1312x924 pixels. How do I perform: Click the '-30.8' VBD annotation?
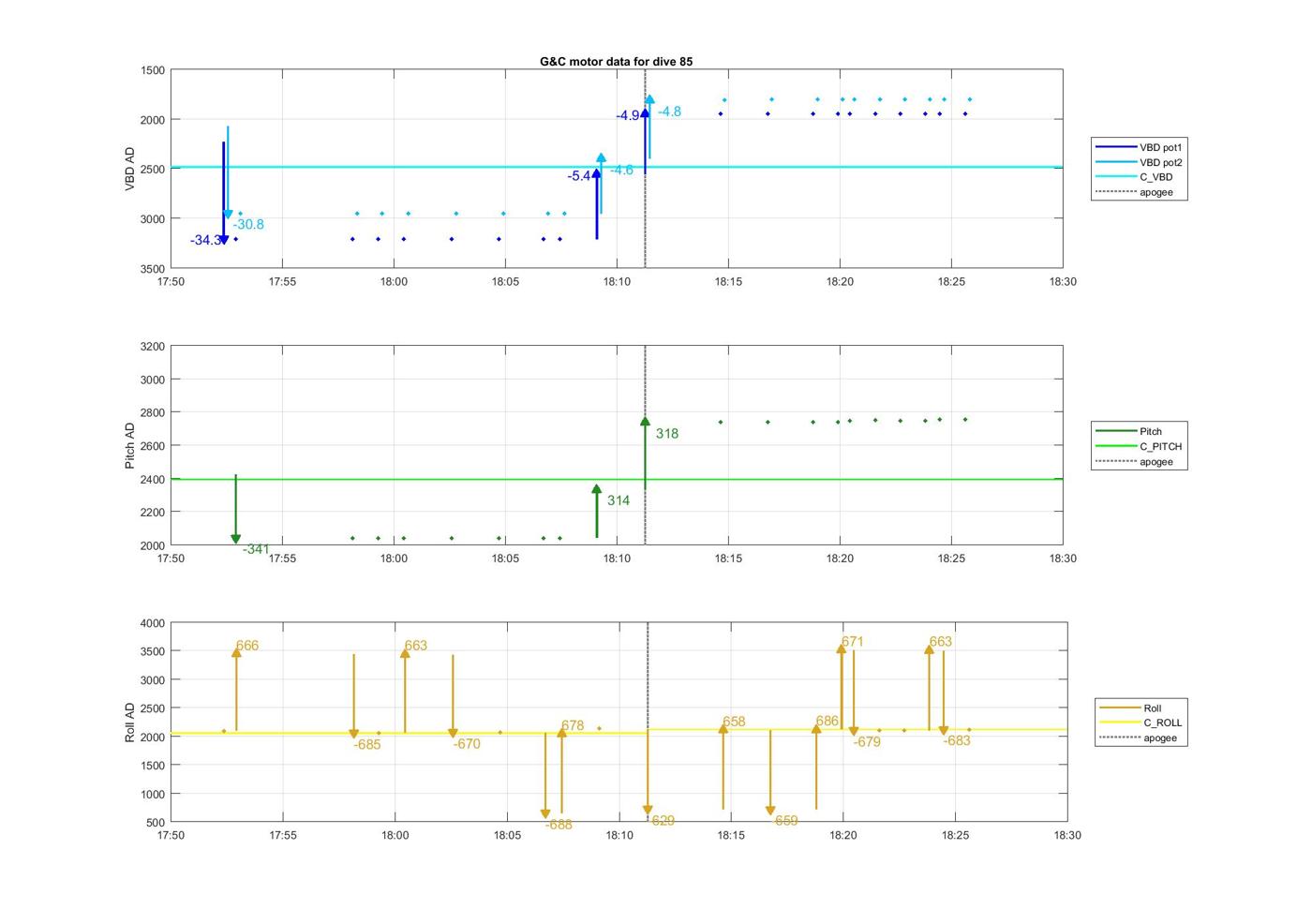248,225
